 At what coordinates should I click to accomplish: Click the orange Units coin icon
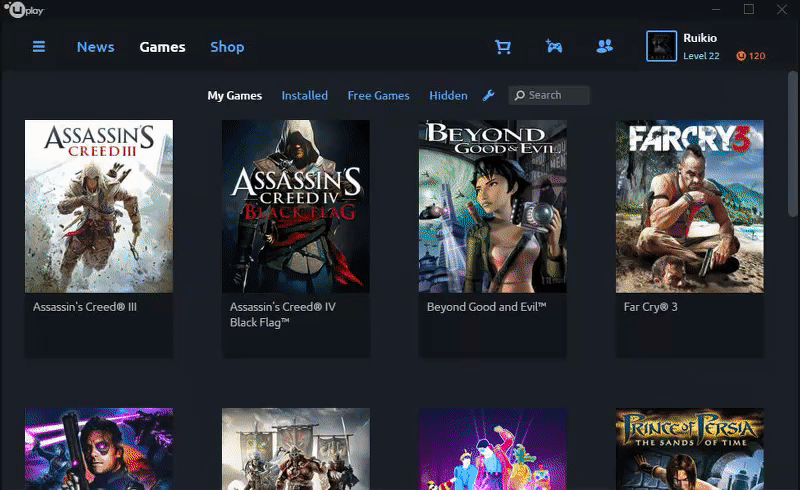[741, 56]
